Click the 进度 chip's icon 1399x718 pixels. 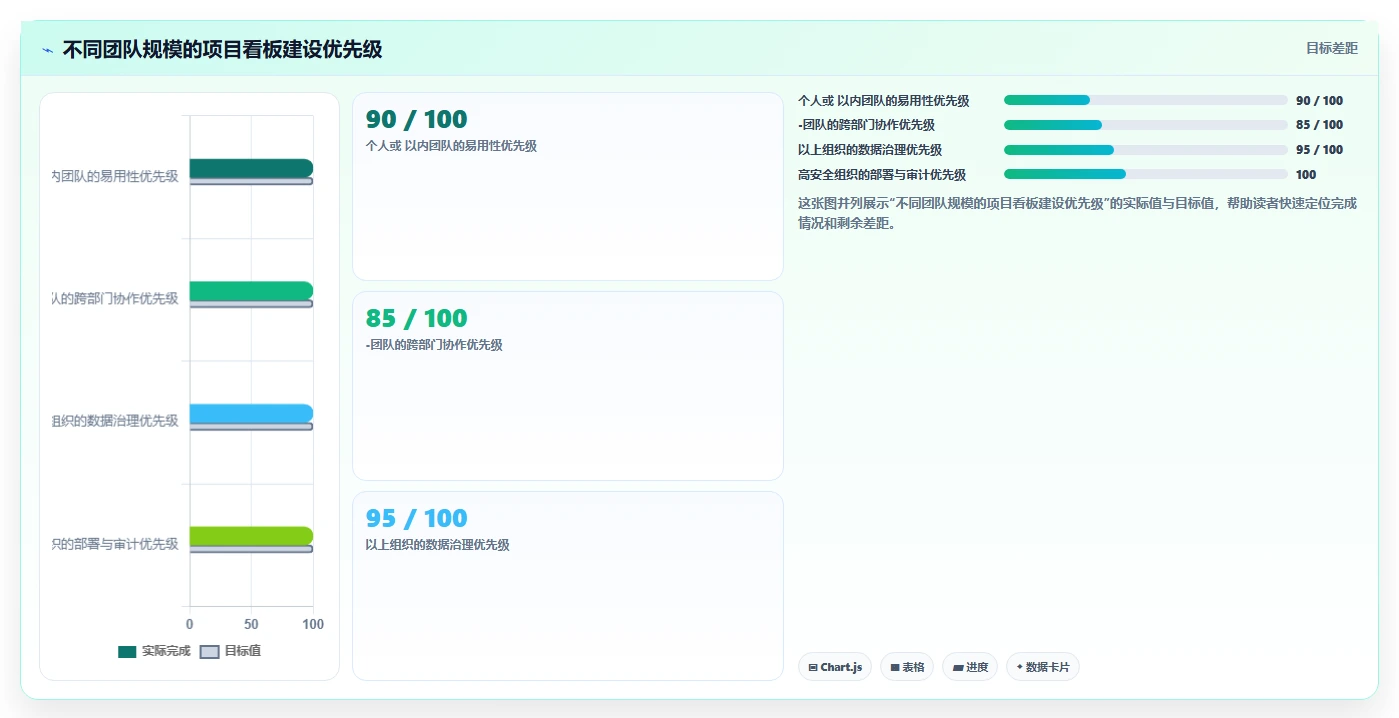pyautogui.click(x=958, y=667)
